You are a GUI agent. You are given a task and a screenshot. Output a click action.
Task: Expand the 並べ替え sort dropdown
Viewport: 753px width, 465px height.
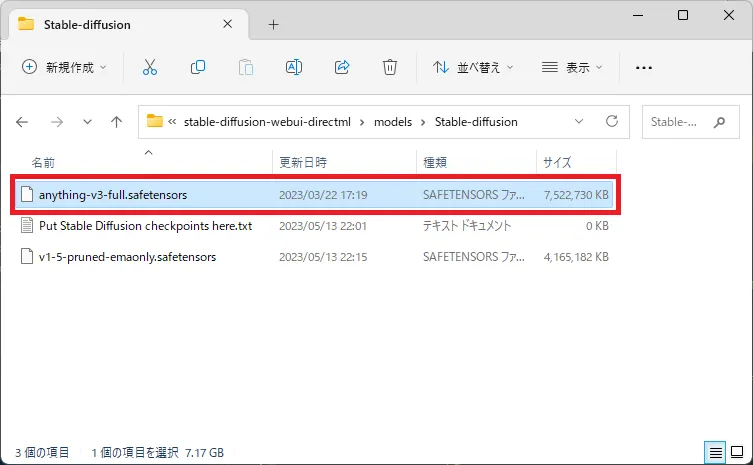point(473,67)
